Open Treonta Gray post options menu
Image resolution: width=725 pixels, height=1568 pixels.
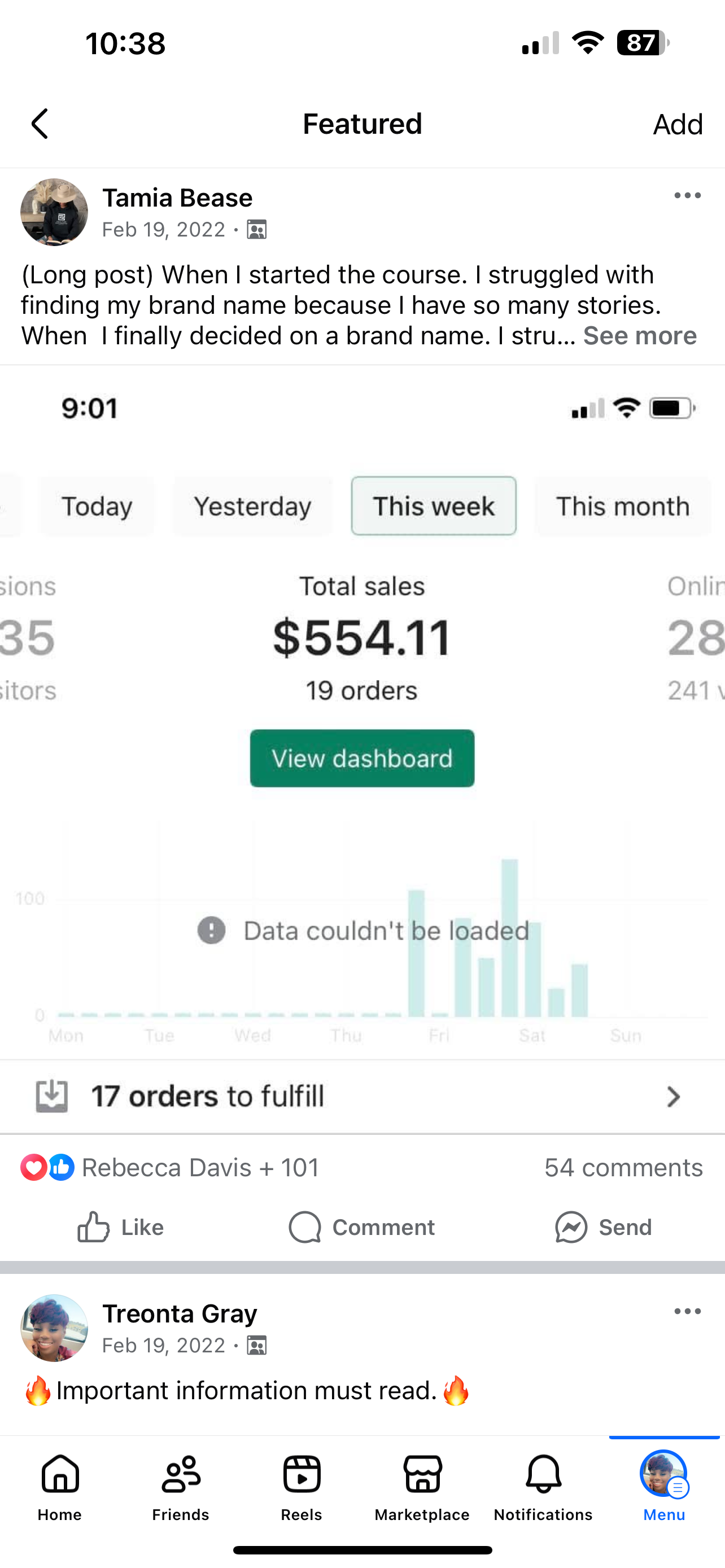[687, 1311]
